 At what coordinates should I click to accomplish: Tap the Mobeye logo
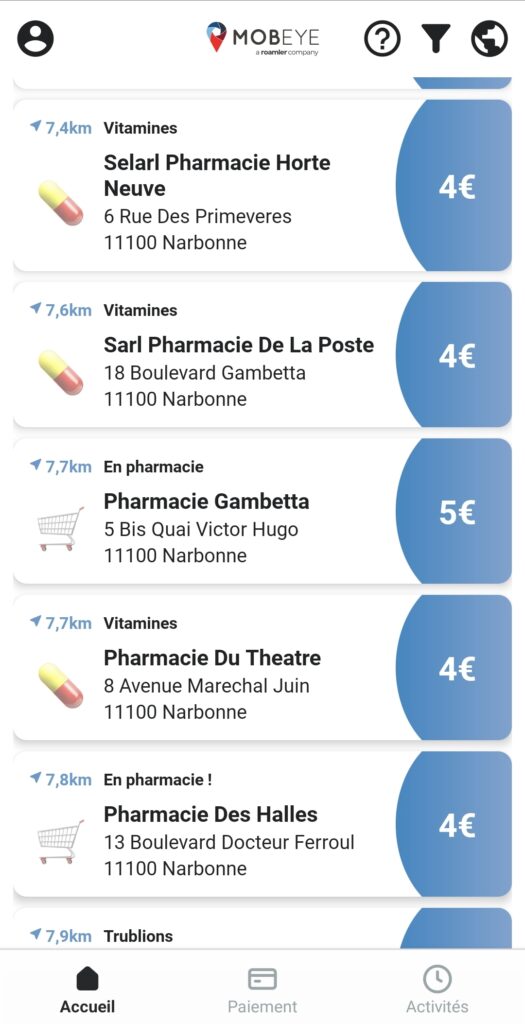(262, 39)
